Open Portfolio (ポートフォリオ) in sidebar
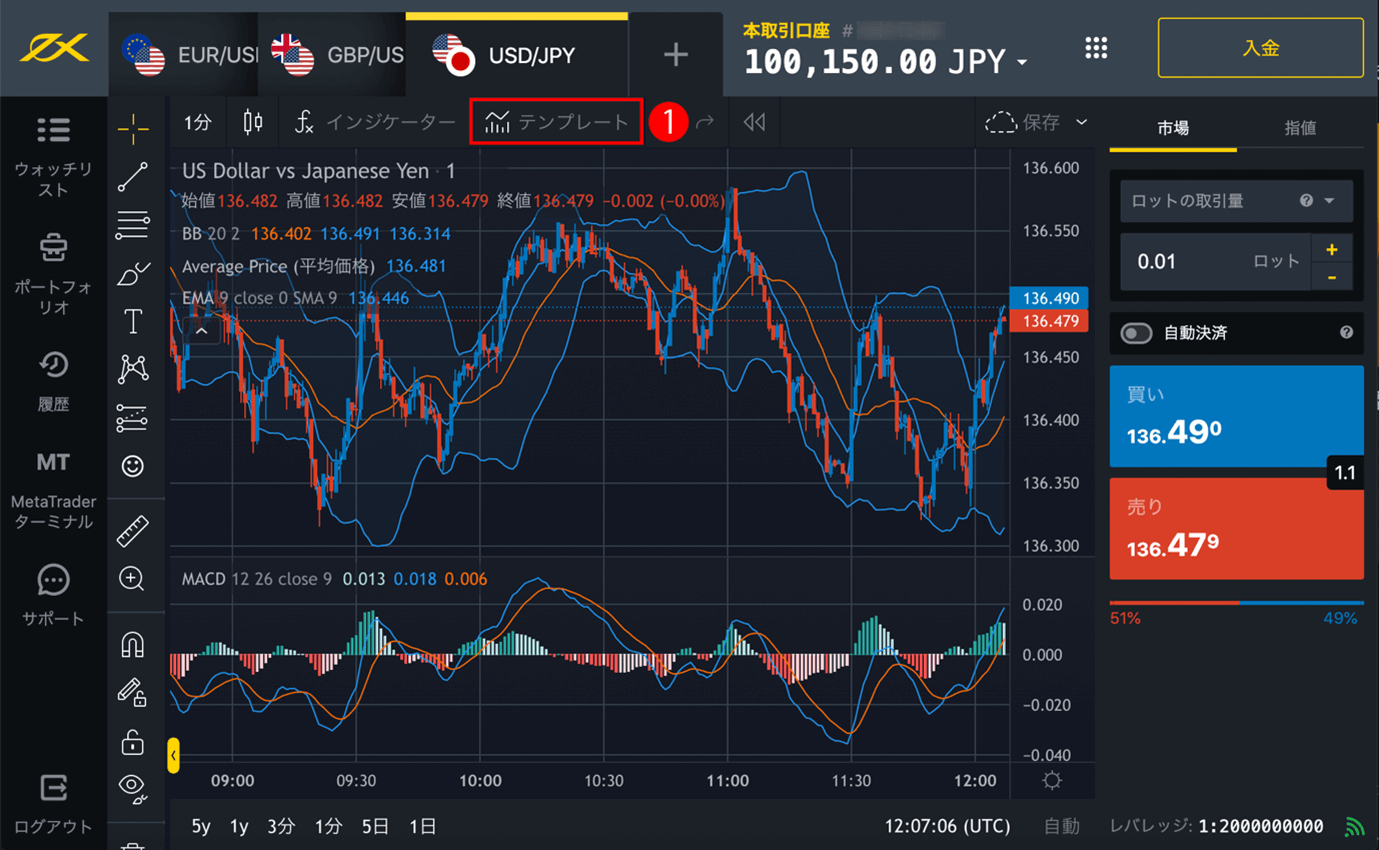 click(x=53, y=275)
